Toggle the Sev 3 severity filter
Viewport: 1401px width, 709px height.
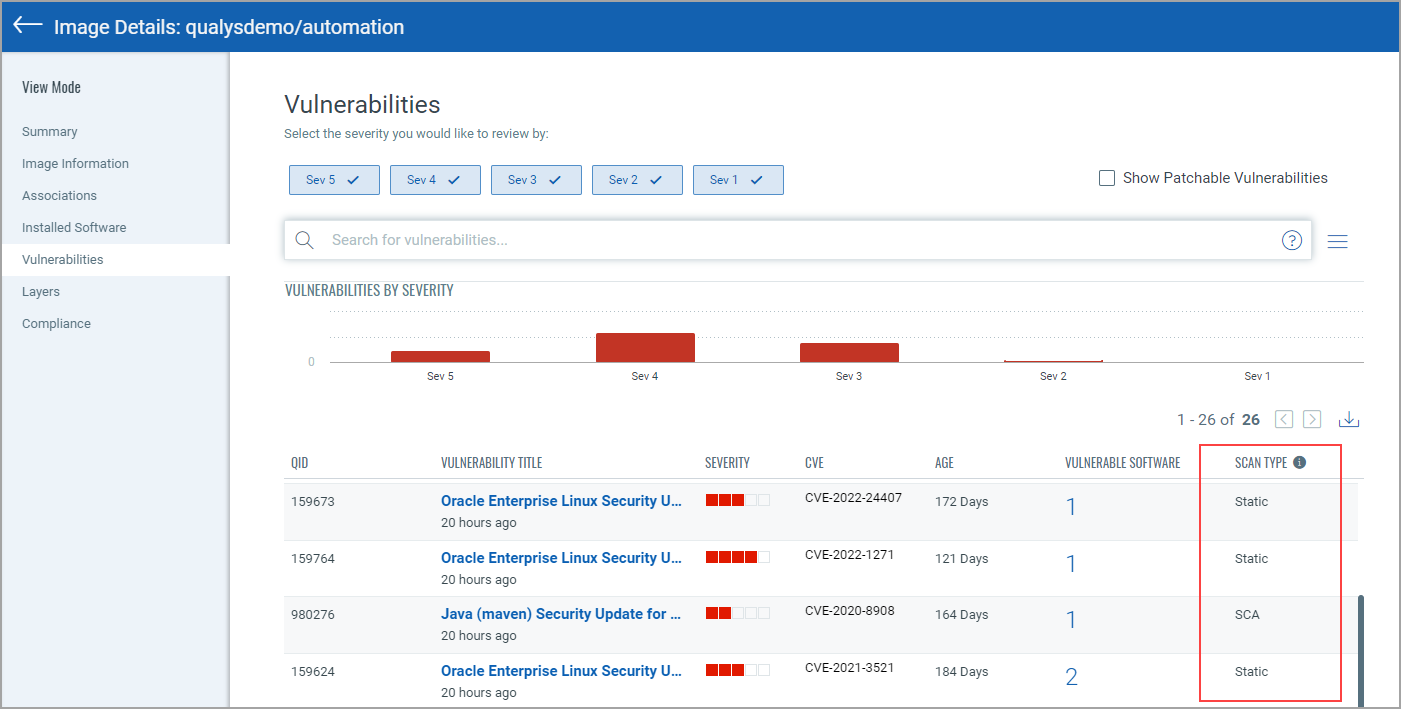536,180
